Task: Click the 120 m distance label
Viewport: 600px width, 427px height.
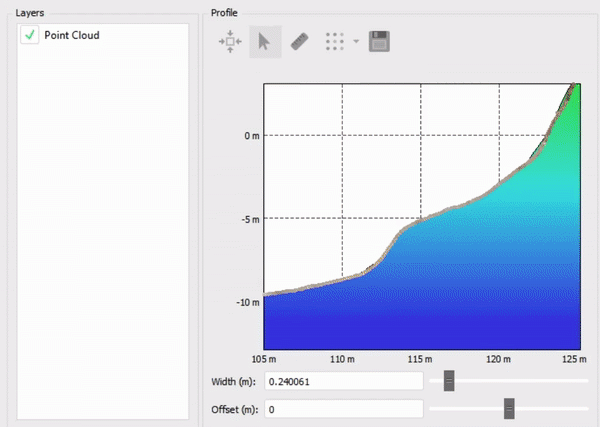Action: [x=499, y=359]
